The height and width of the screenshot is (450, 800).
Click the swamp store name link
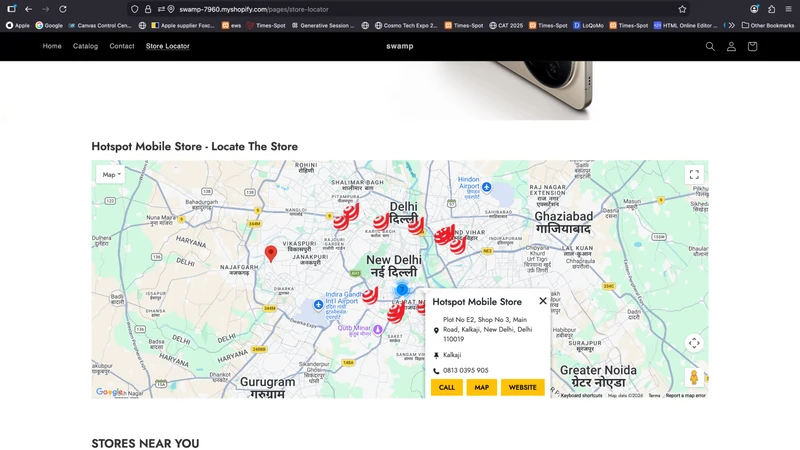[399, 46]
